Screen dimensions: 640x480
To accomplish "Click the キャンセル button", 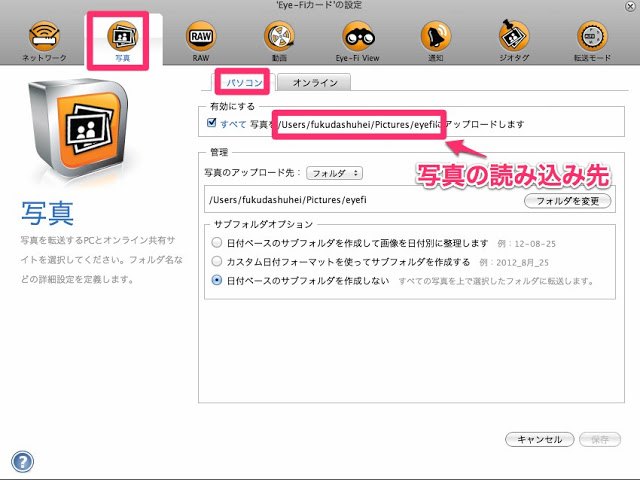I will [x=540, y=440].
